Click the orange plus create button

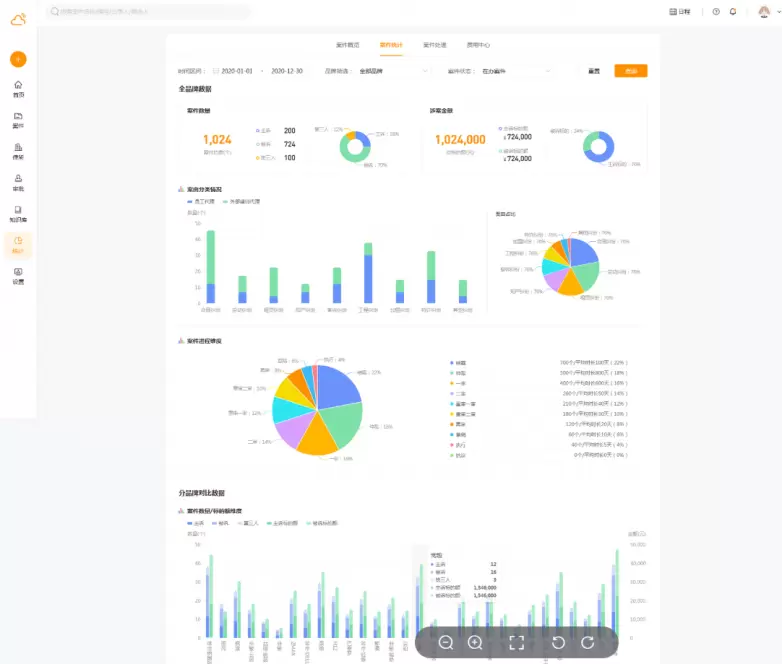coord(18,59)
